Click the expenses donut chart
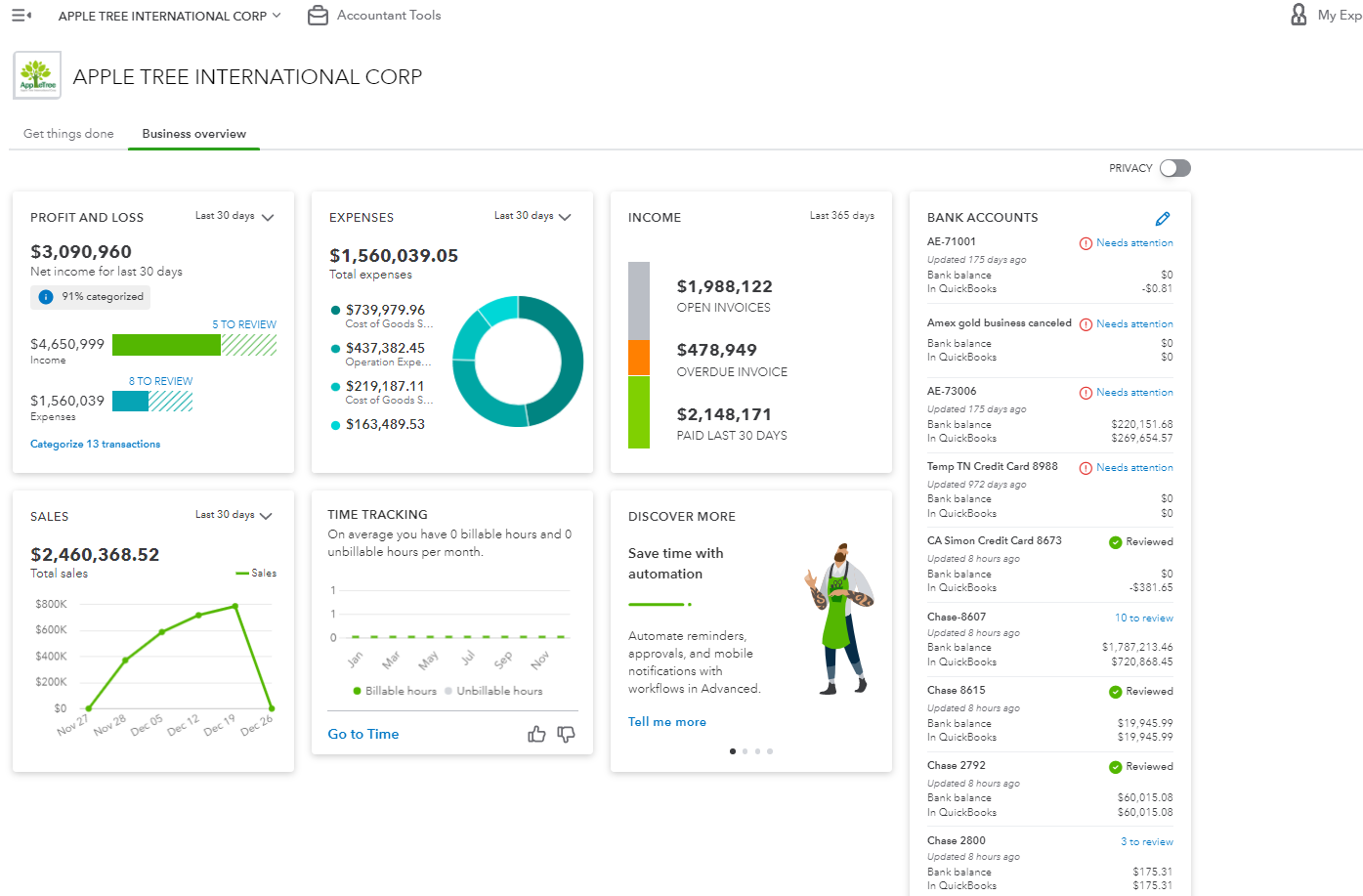 click(518, 362)
